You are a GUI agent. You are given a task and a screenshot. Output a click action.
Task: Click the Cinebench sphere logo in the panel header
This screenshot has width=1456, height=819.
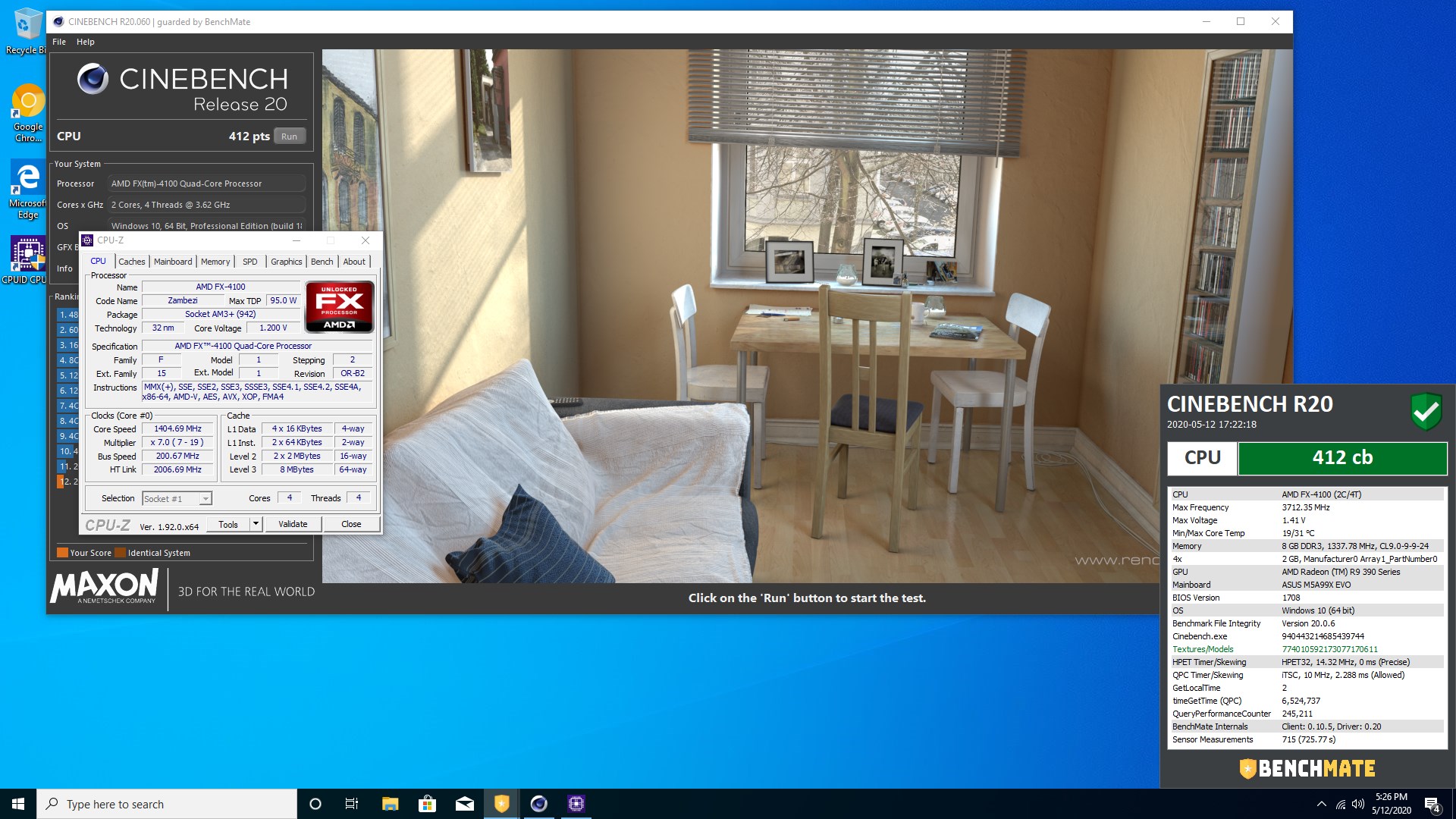93,79
